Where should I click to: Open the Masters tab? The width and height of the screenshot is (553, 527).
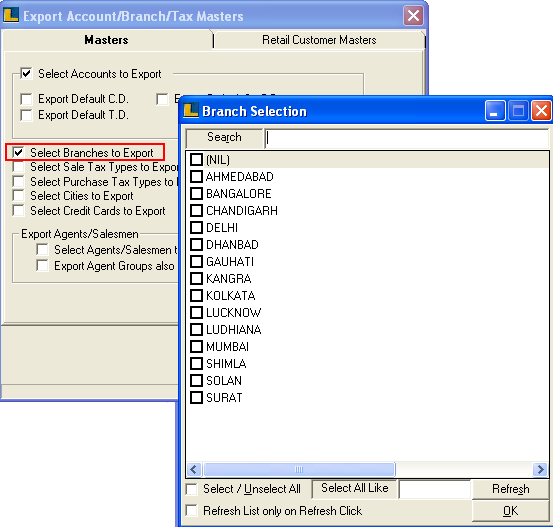107,40
